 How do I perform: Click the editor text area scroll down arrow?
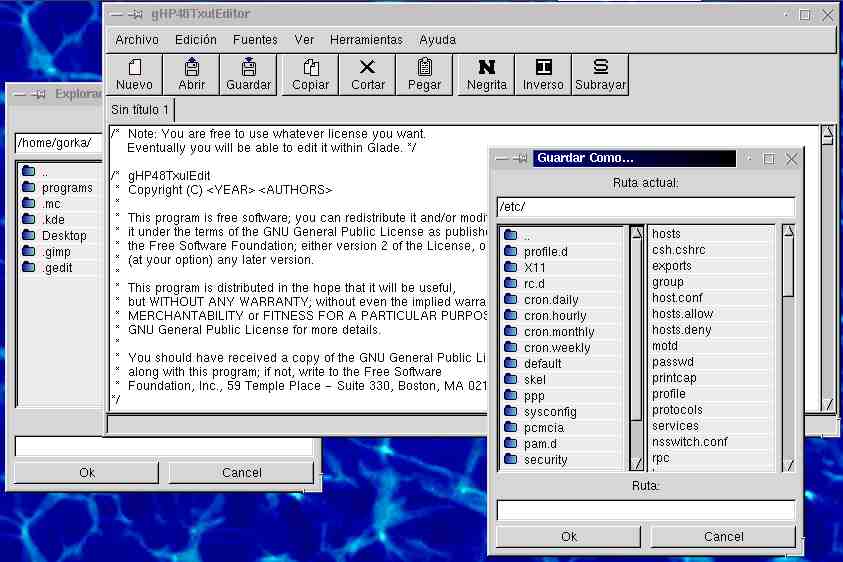pos(828,403)
